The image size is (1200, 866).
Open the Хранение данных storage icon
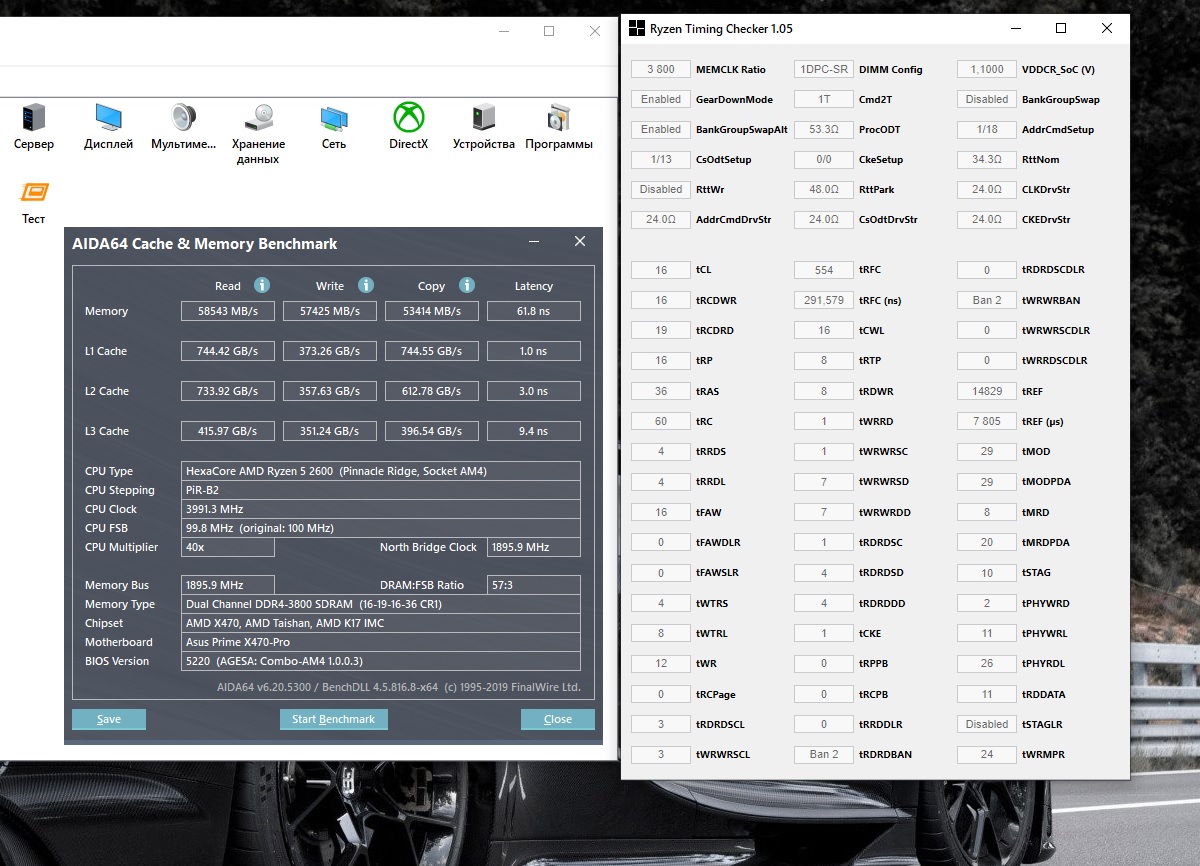tap(258, 119)
